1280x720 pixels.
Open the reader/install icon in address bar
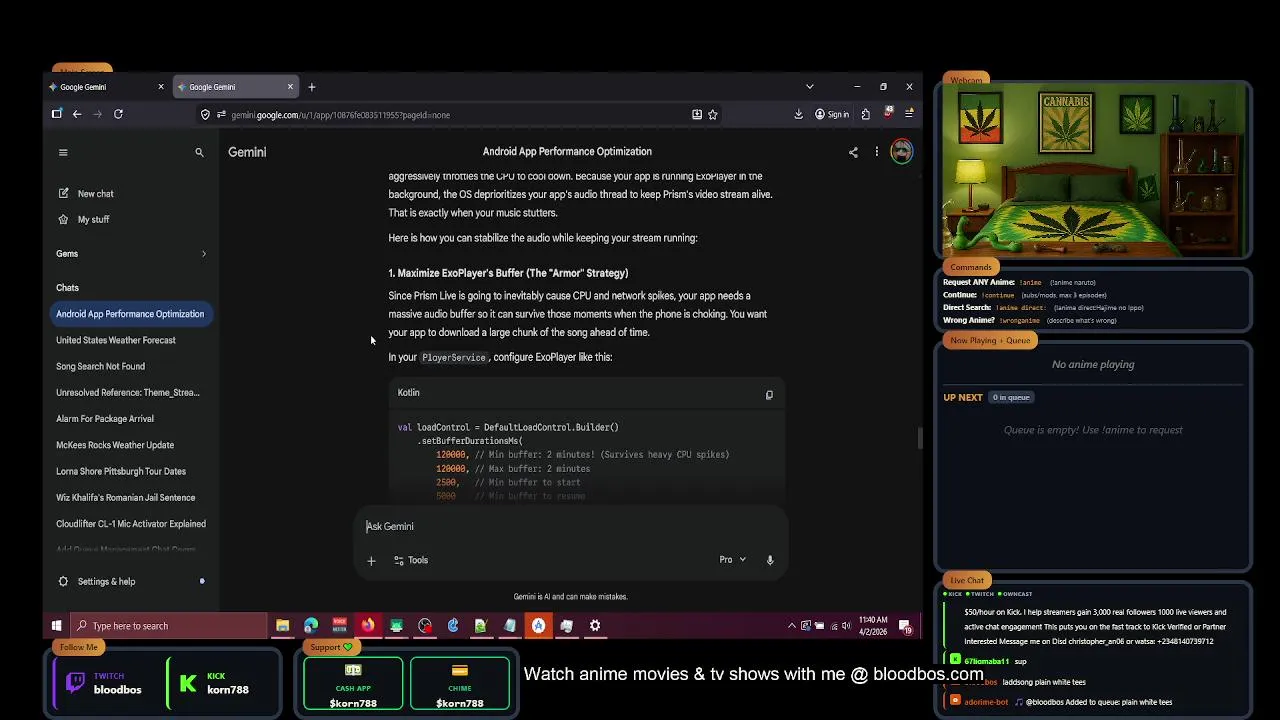coord(697,114)
